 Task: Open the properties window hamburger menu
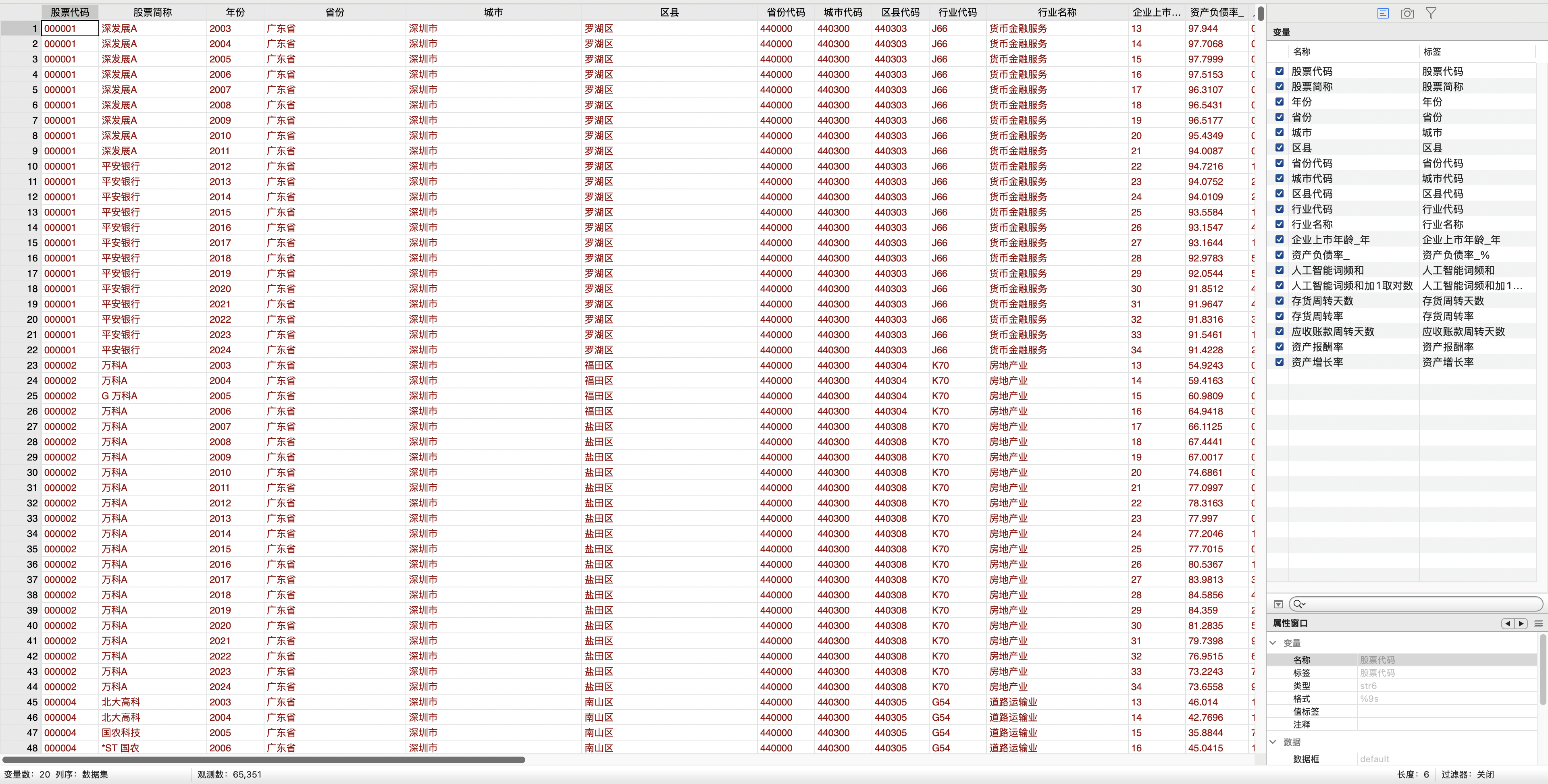[1538, 623]
